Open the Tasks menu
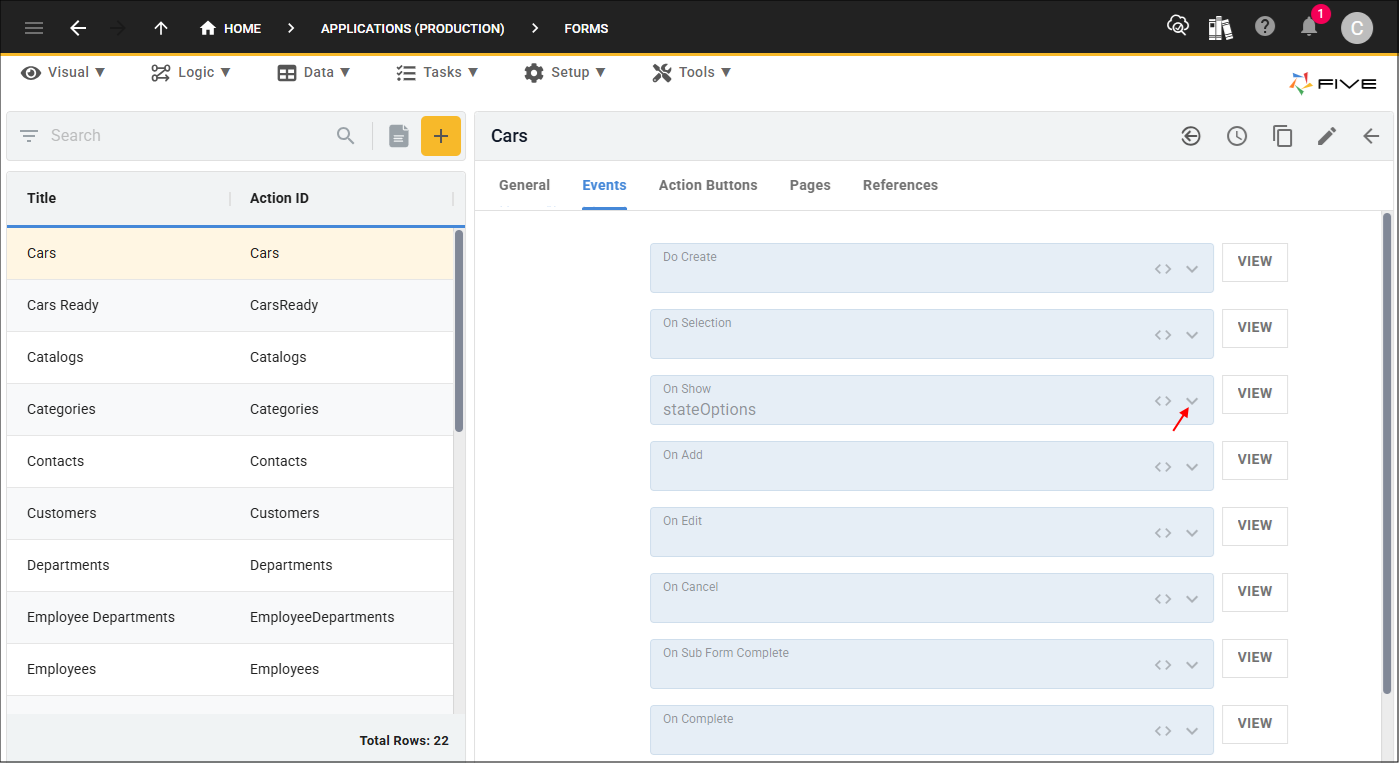 pyautogui.click(x=437, y=72)
